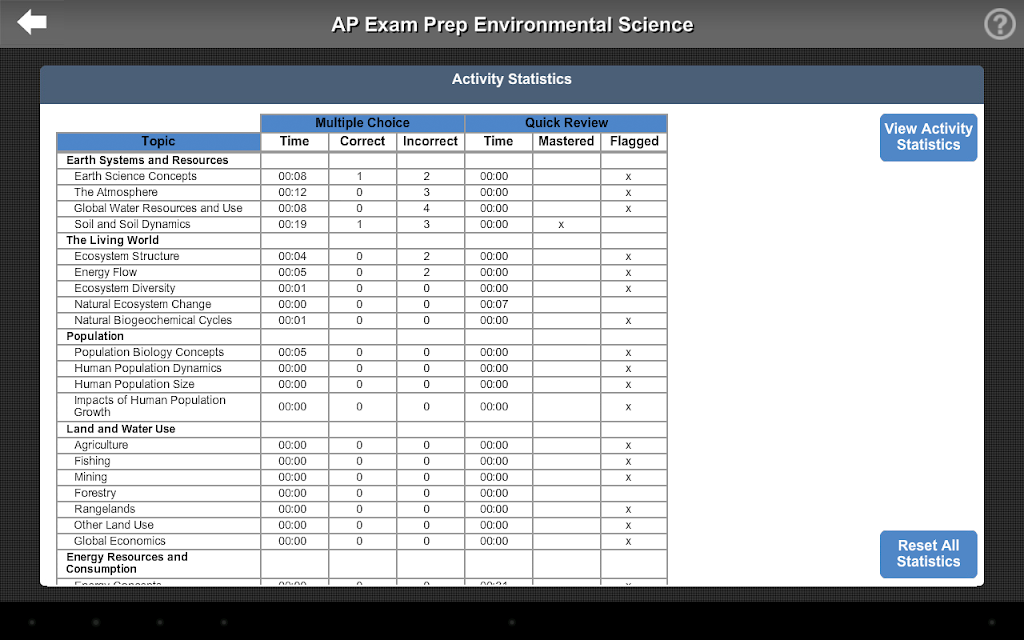Image resolution: width=1024 pixels, height=640 pixels.
Task: Toggle the flagged mark for Global Economics
Action: (628, 541)
